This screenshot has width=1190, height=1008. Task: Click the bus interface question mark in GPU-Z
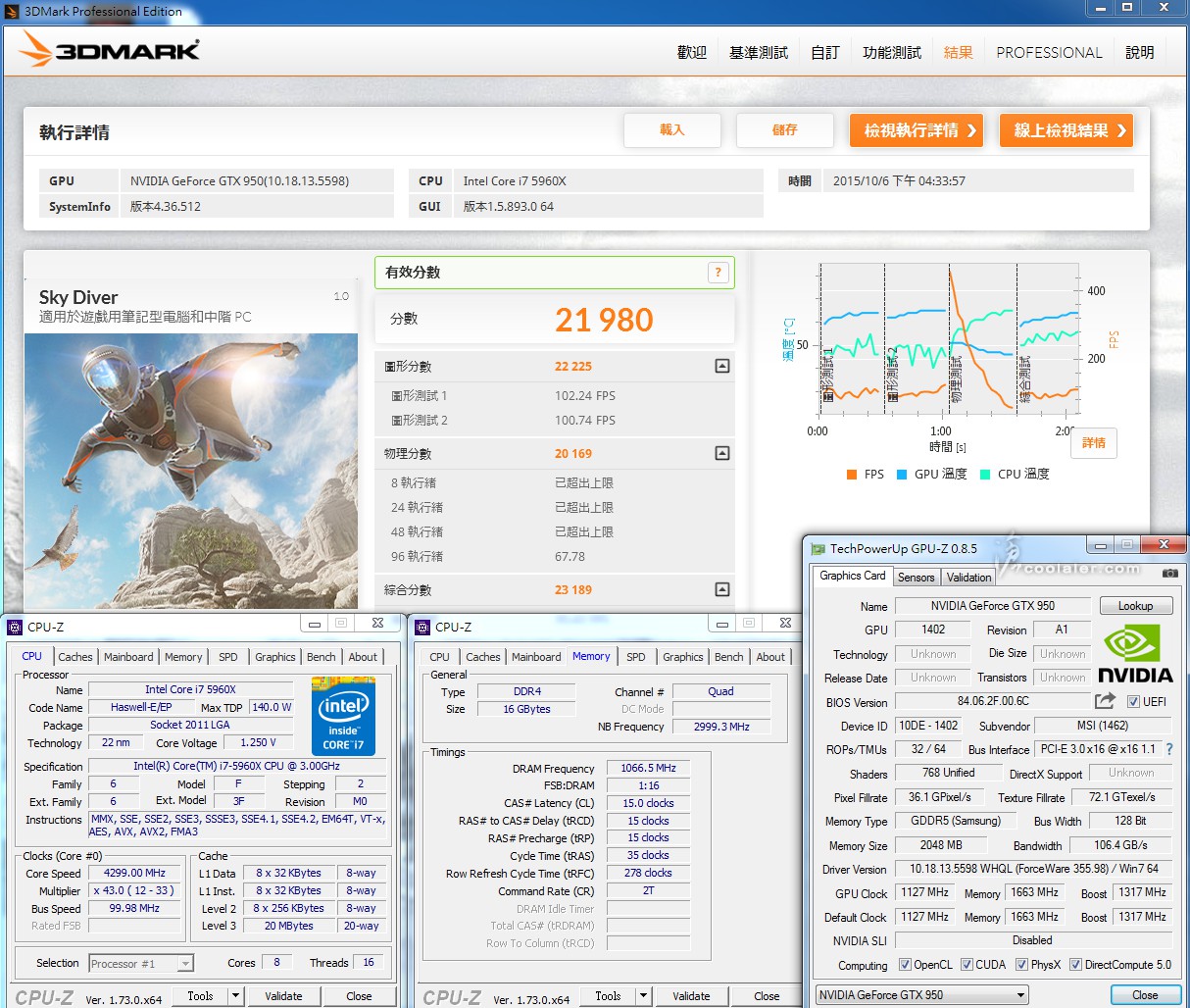[1169, 749]
